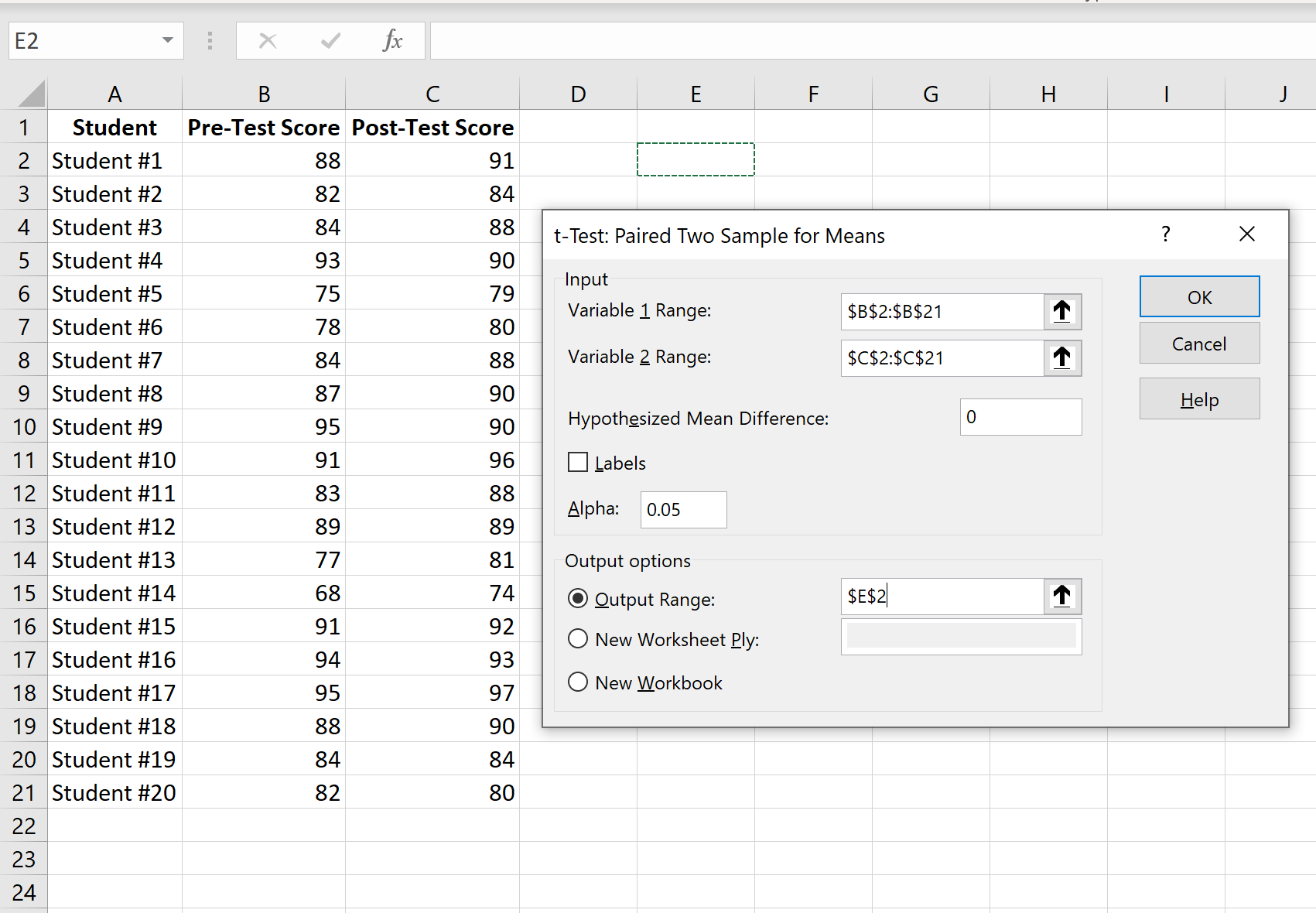Click cell 'Student #10'
This screenshot has height=913, width=1316.
(115, 460)
